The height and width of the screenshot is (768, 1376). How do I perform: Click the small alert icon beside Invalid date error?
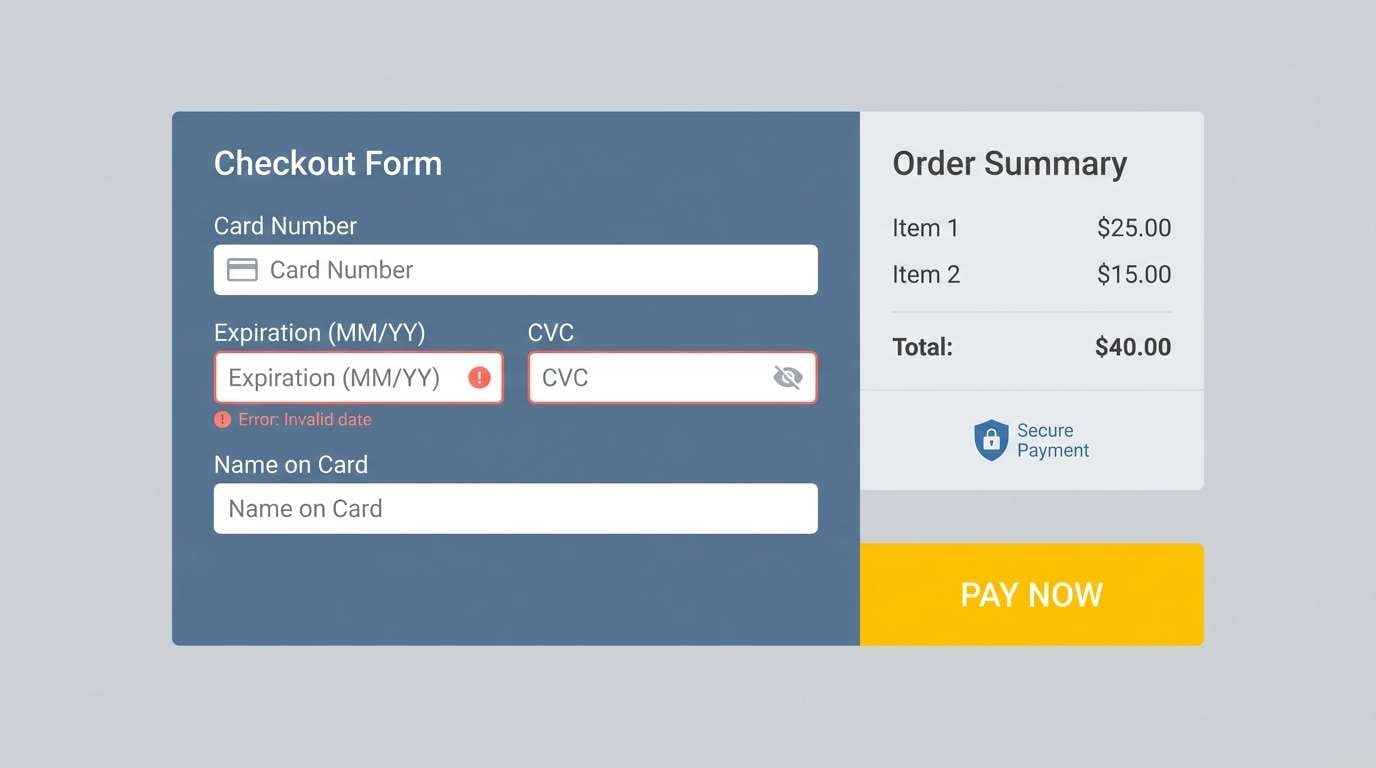pyautogui.click(x=222, y=419)
